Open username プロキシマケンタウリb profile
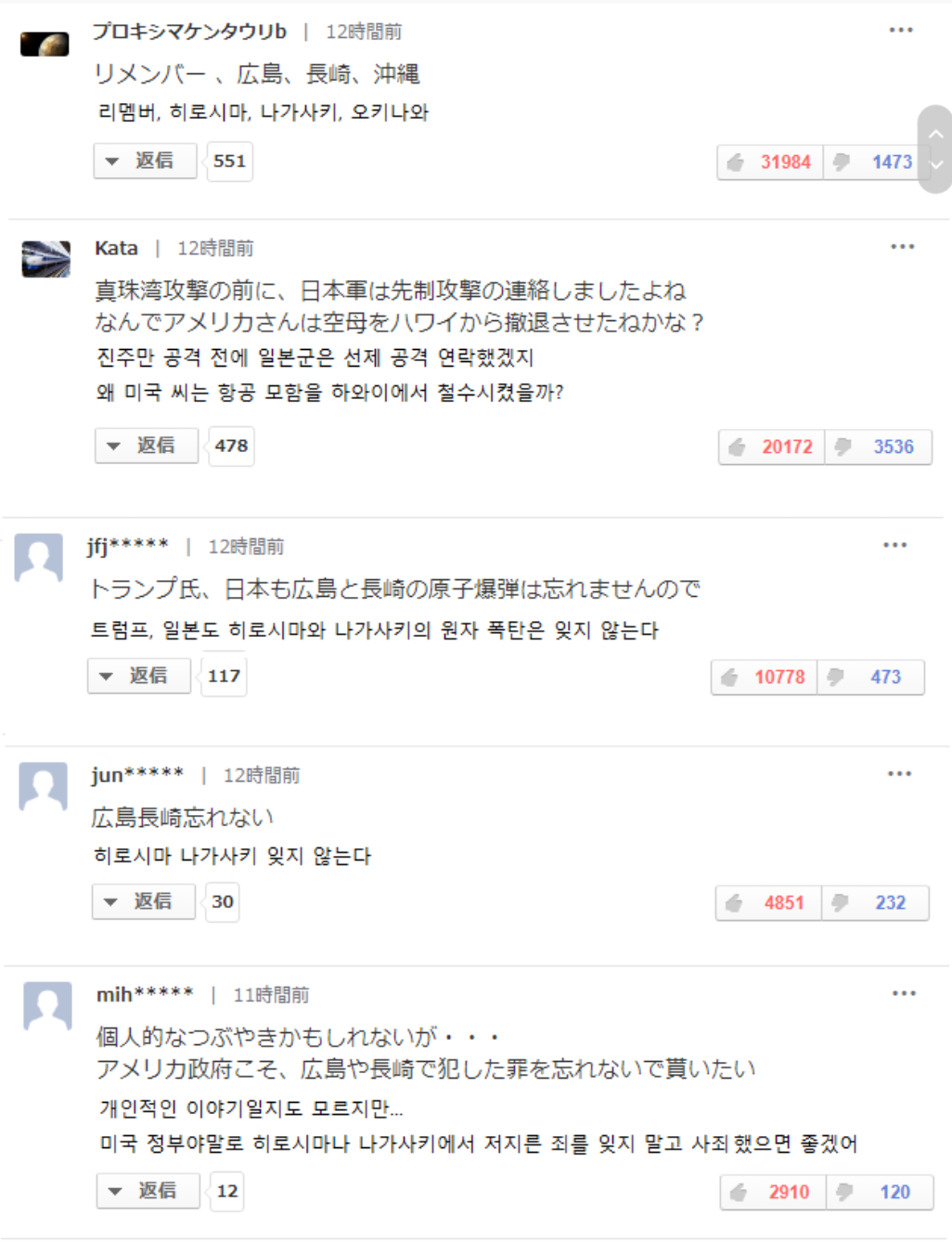This screenshot has width=952, height=1242. click(x=189, y=32)
